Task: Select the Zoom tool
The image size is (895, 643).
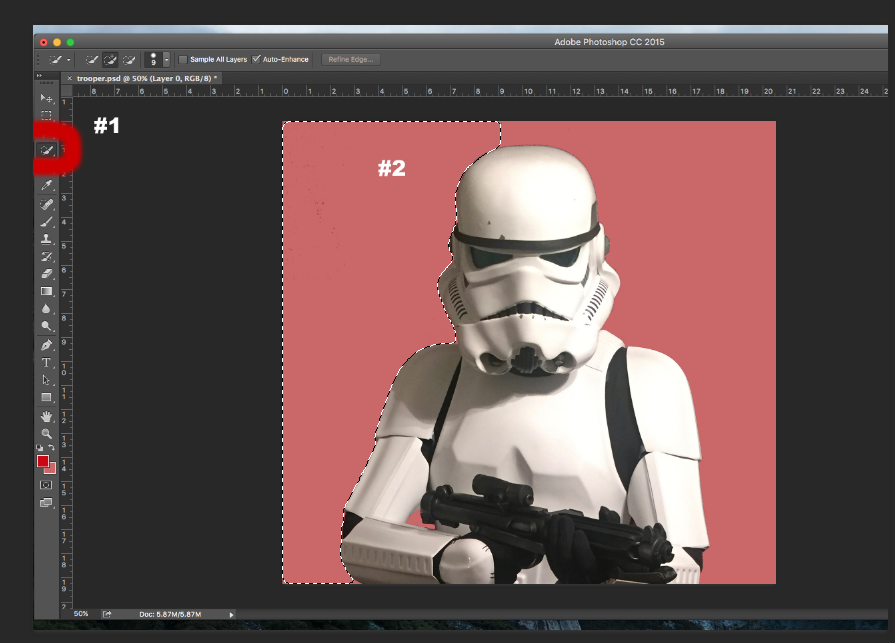Action: 46,434
